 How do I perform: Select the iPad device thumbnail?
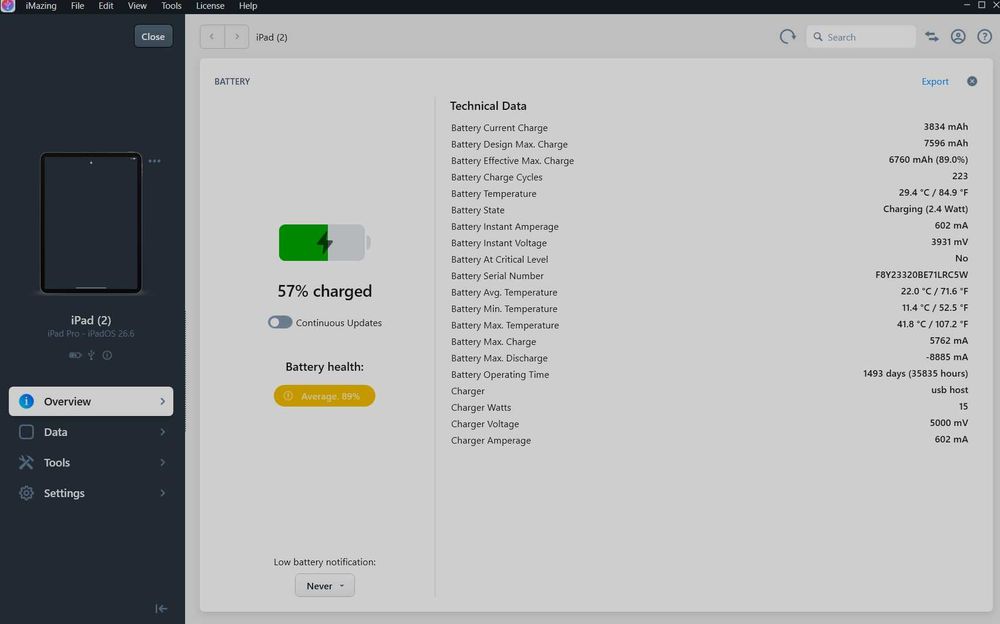tap(91, 223)
